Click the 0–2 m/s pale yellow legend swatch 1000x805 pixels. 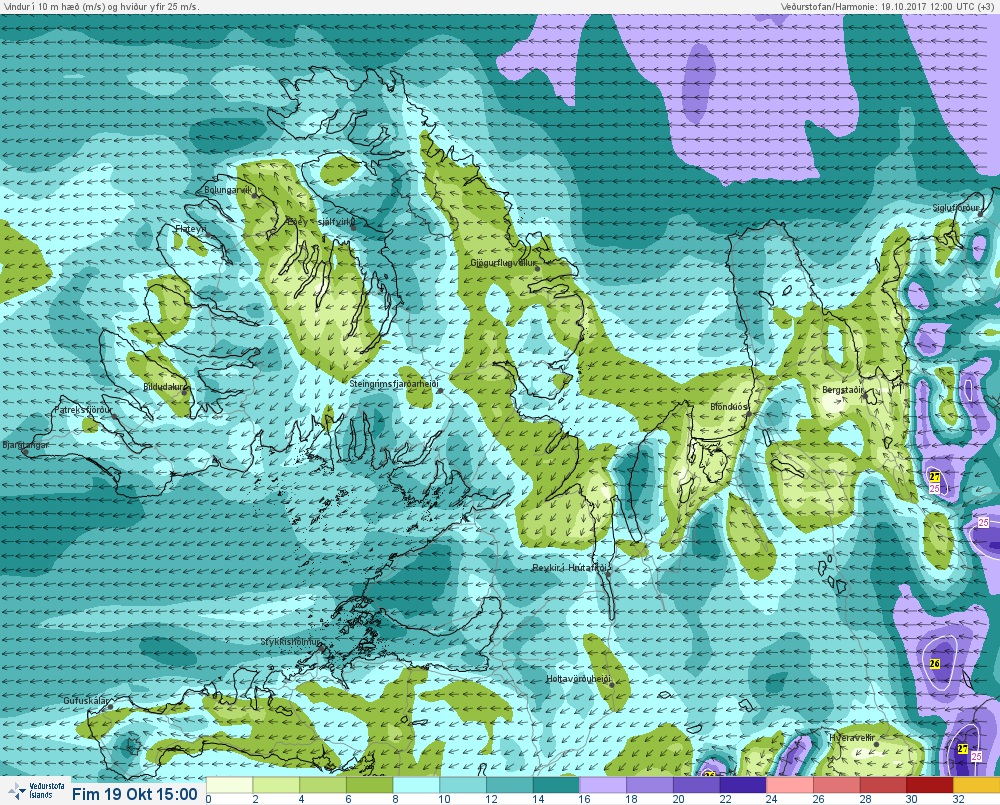(230, 785)
